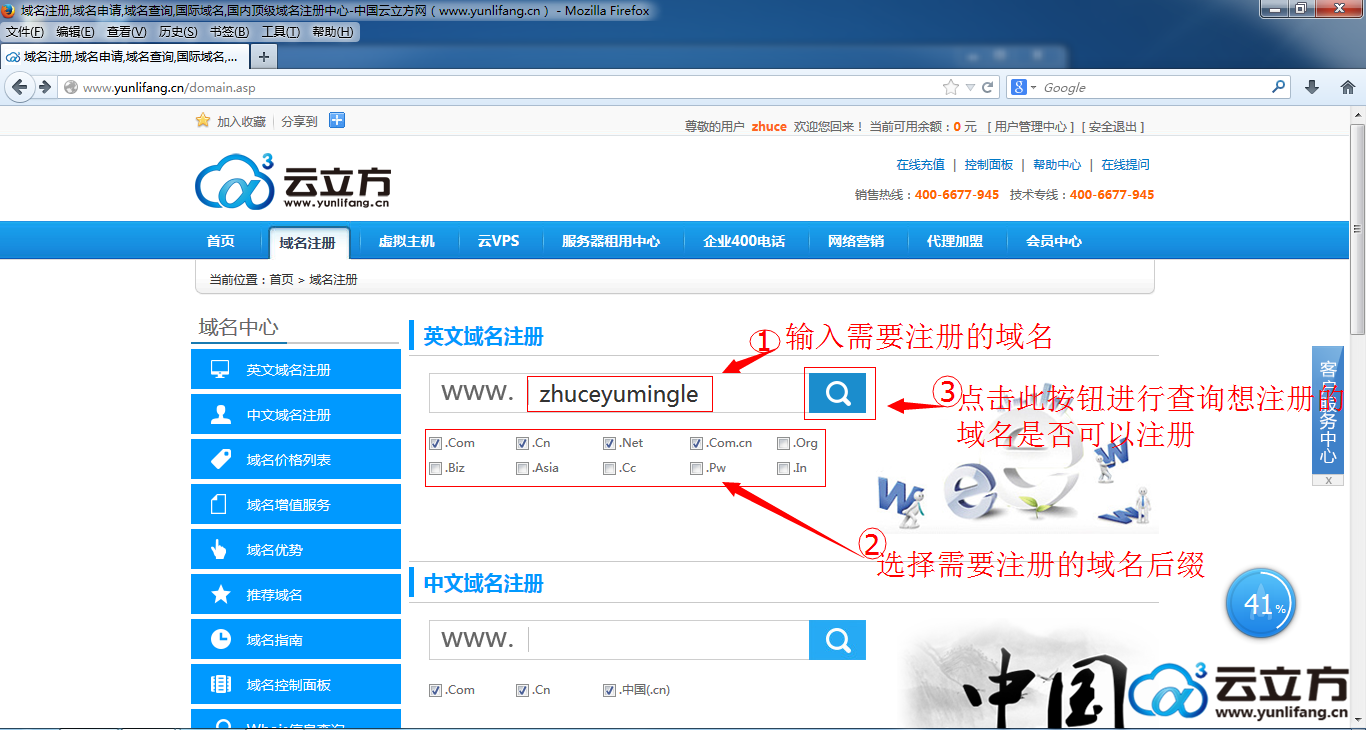Click the Firefox home icon

[1347, 87]
